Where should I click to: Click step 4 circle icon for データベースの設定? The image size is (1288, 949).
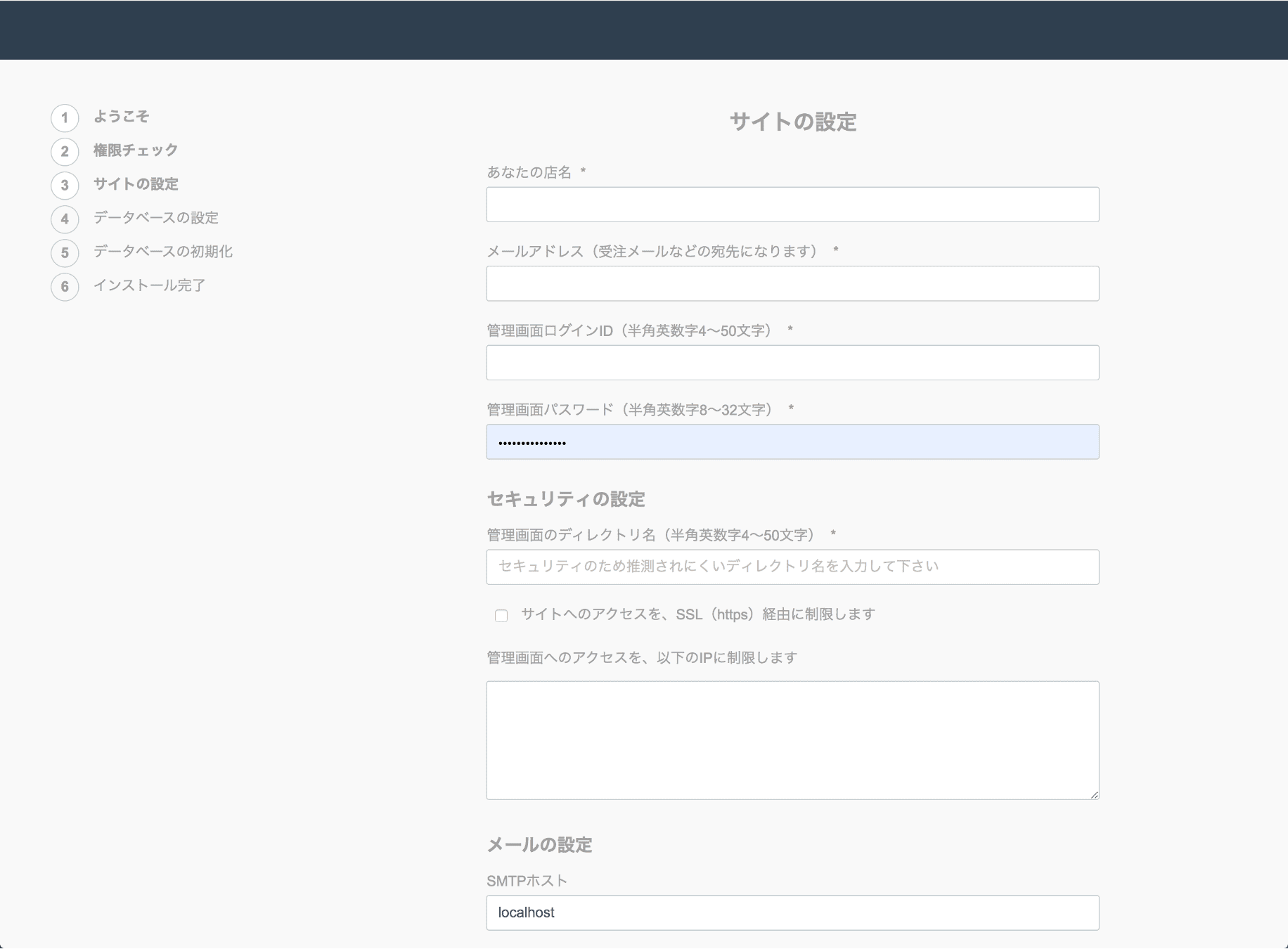65,219
